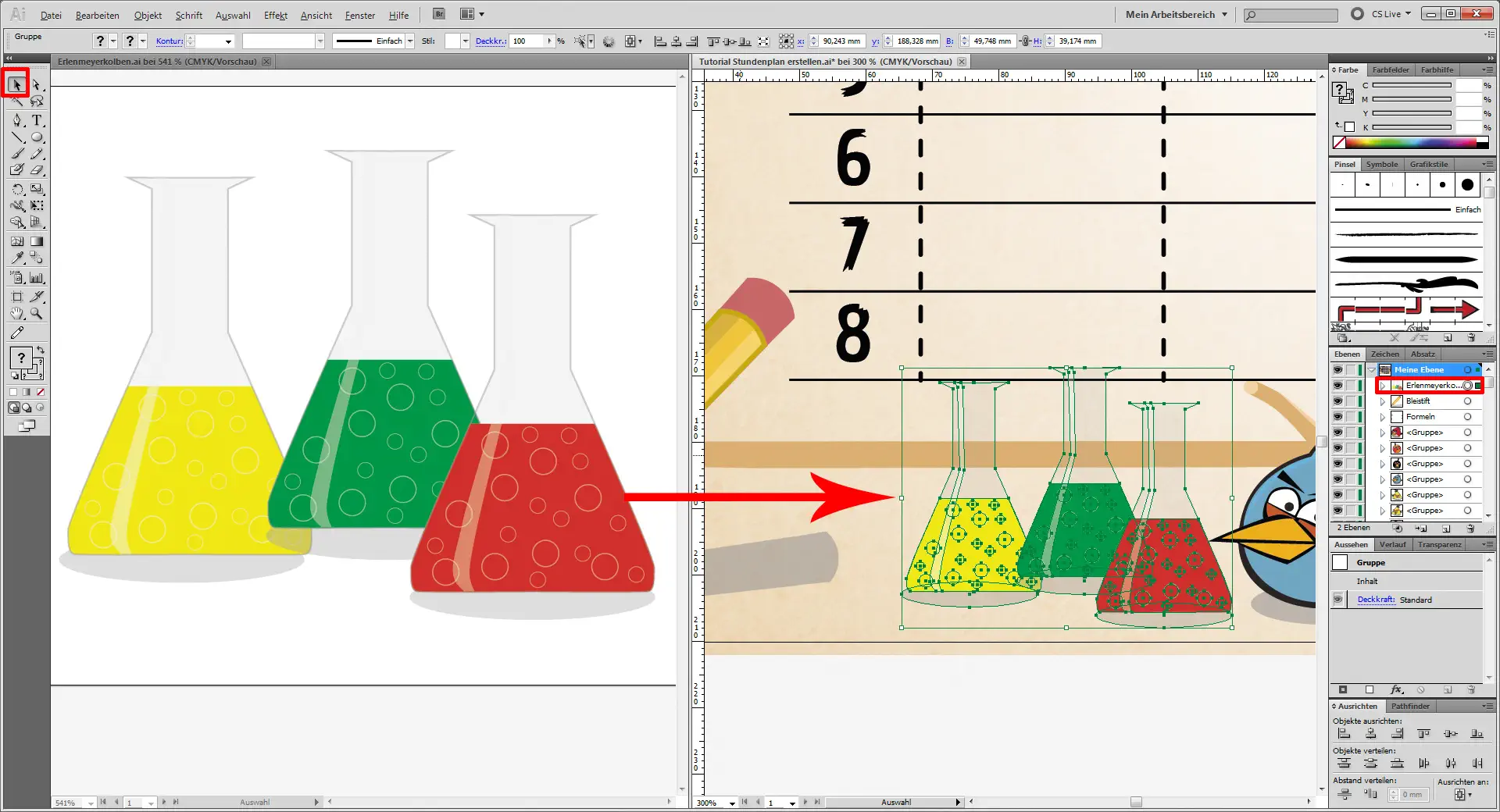Collapse the Meine Ebene layer
The image size is (1500, 812).
click(1372, 370)
